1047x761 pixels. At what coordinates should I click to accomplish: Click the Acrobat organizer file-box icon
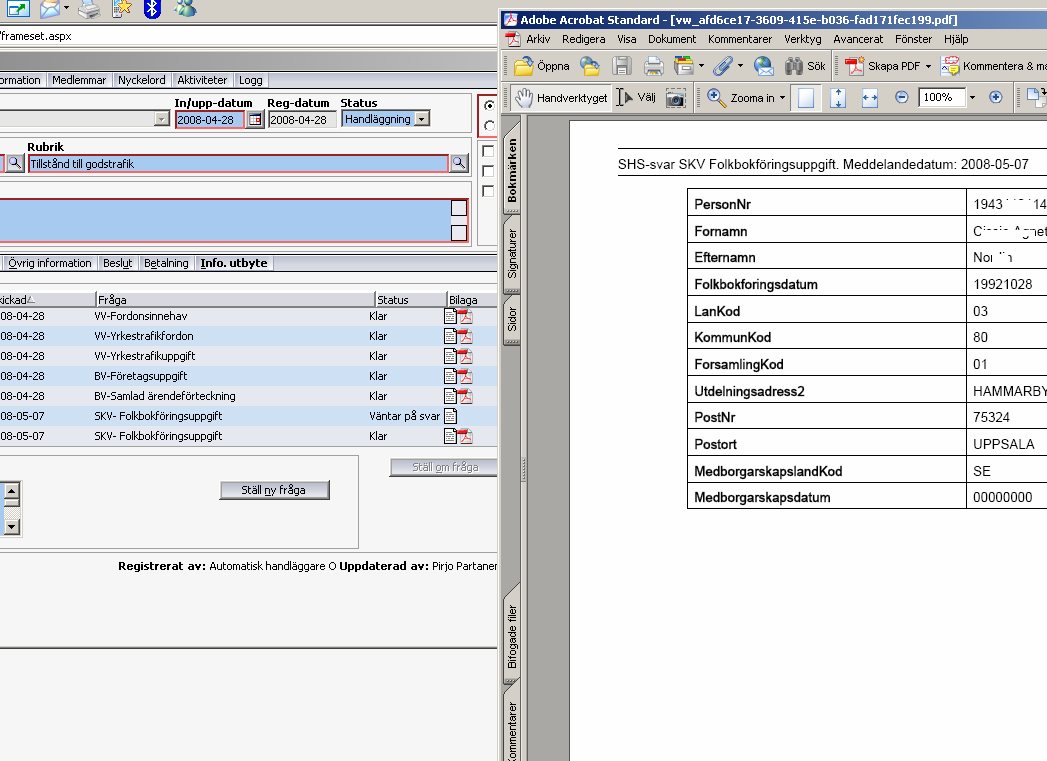pyautogui.click(x=683, y=65)
